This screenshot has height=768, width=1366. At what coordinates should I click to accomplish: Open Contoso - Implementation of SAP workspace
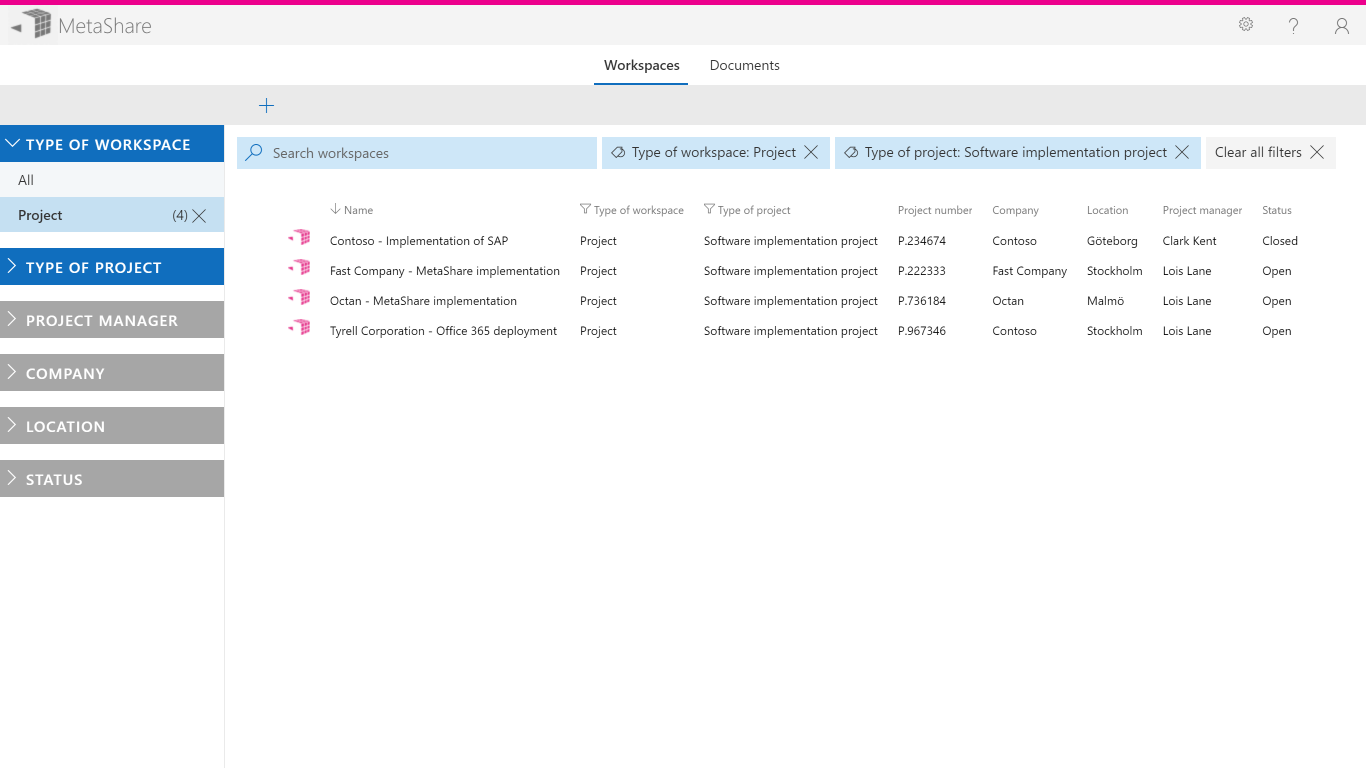pos(419,241)
